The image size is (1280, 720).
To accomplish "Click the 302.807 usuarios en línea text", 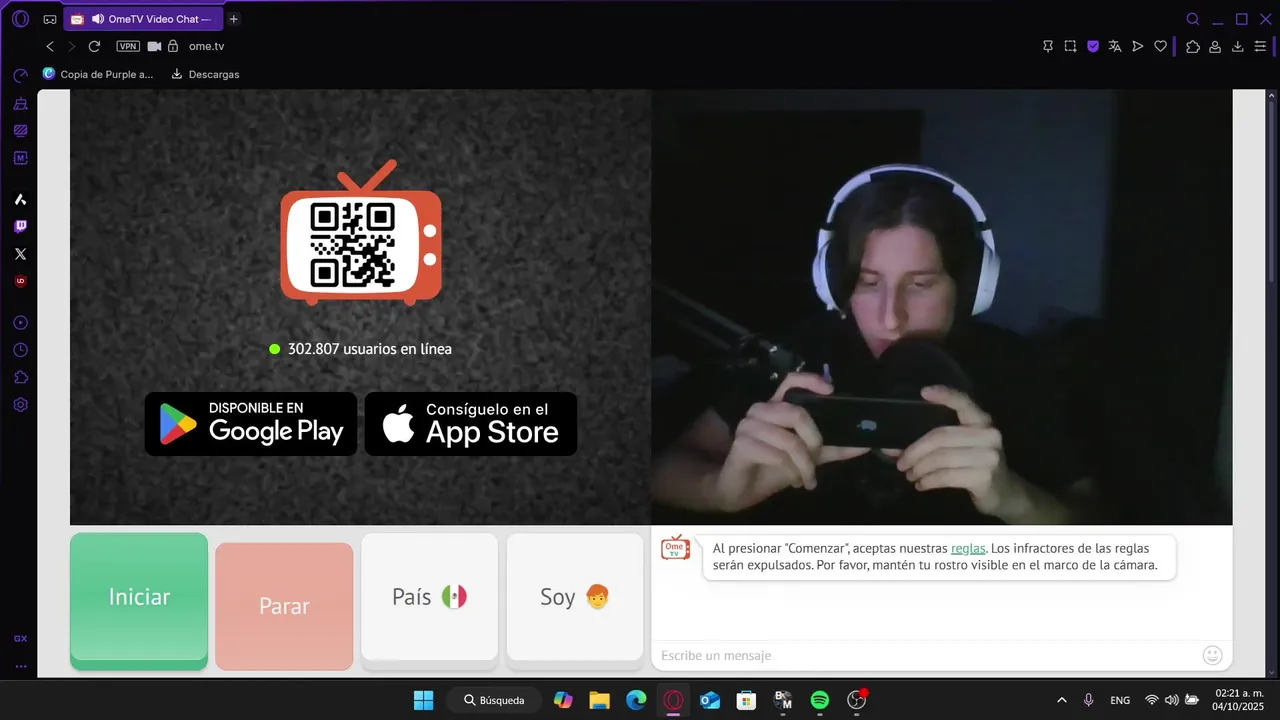I will [x=370, y=349].
